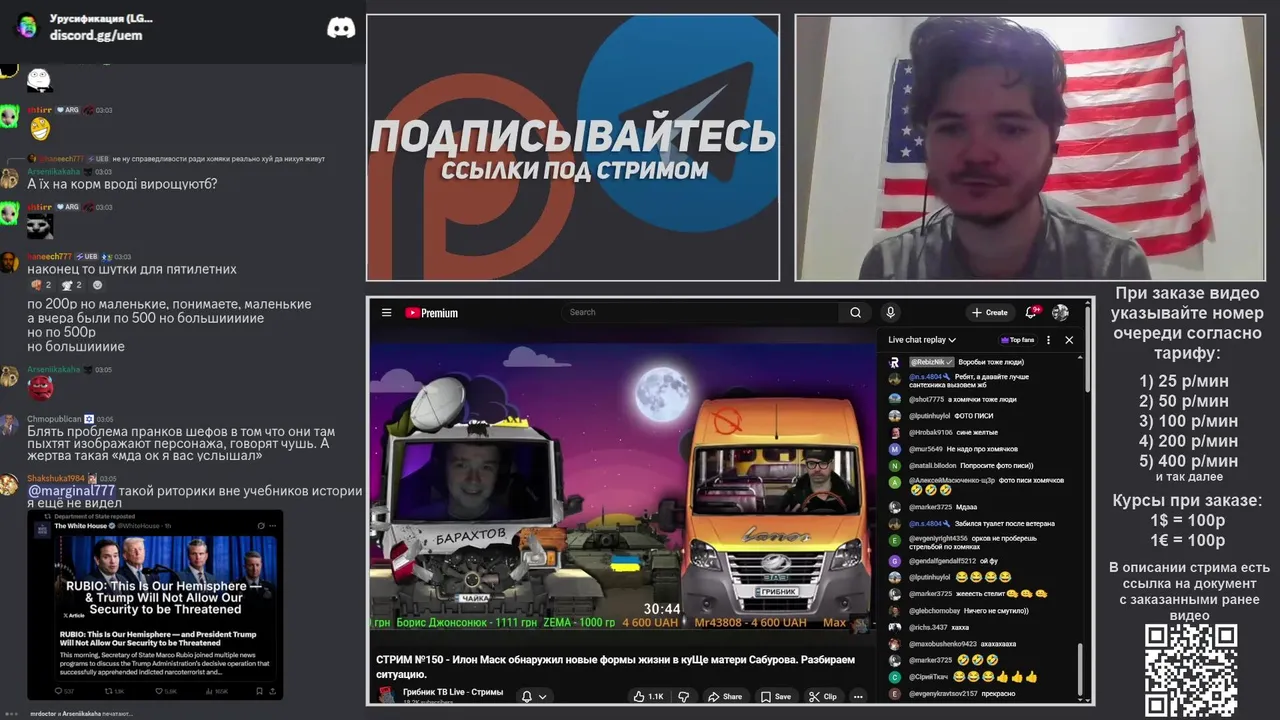
Task: Click Shakshuka1984 username in Discord
Action: [x=57, y=479]
